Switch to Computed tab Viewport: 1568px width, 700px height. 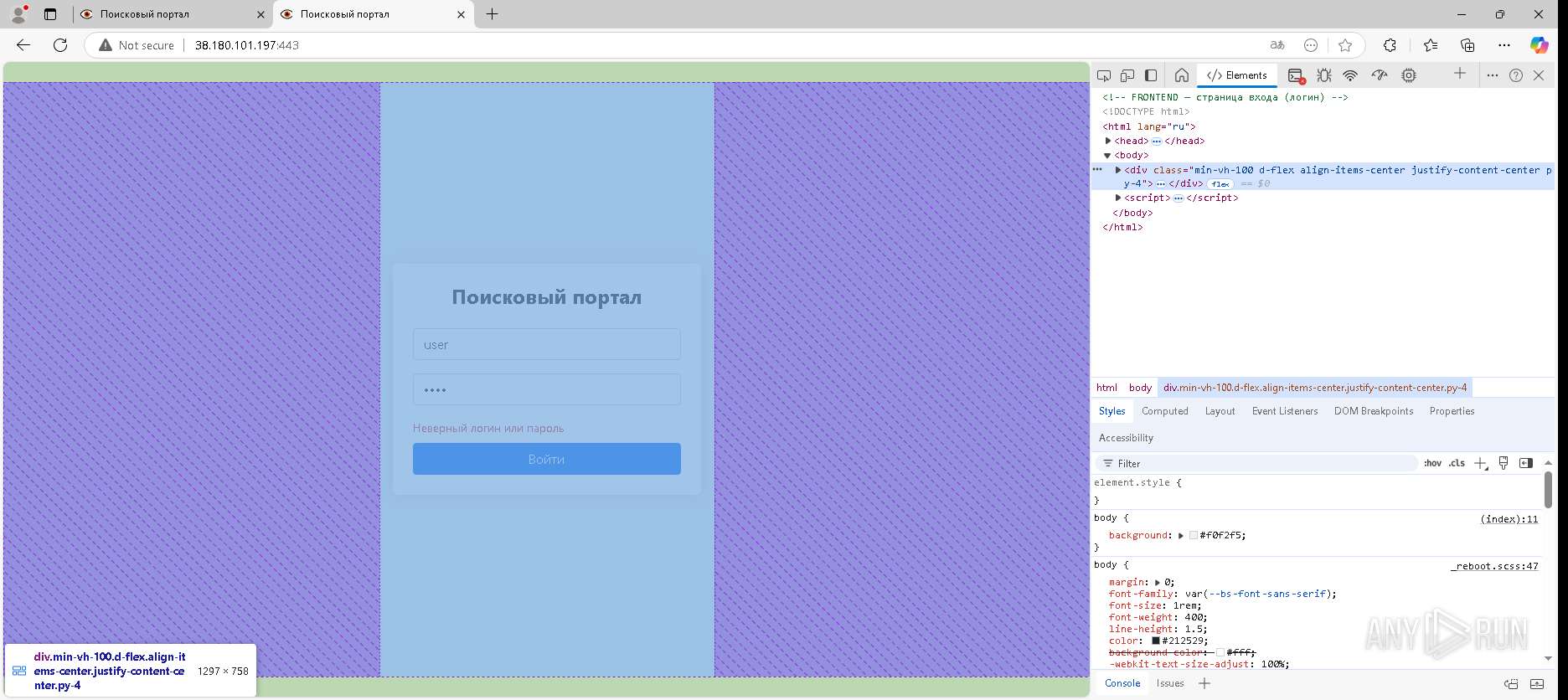pyautogui.click(x=1165, y=411)
